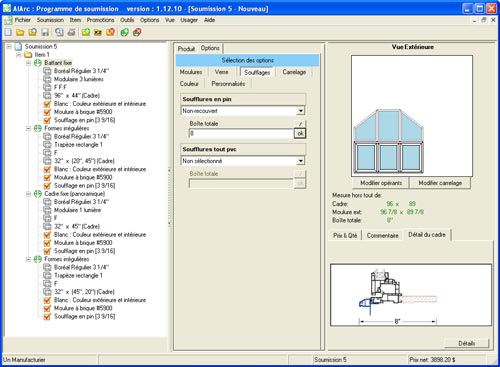The width and height of the screenshot is (500, 367).
Task: Click the AlArc icon left of Fichier menu
Action: coord(8,20)
